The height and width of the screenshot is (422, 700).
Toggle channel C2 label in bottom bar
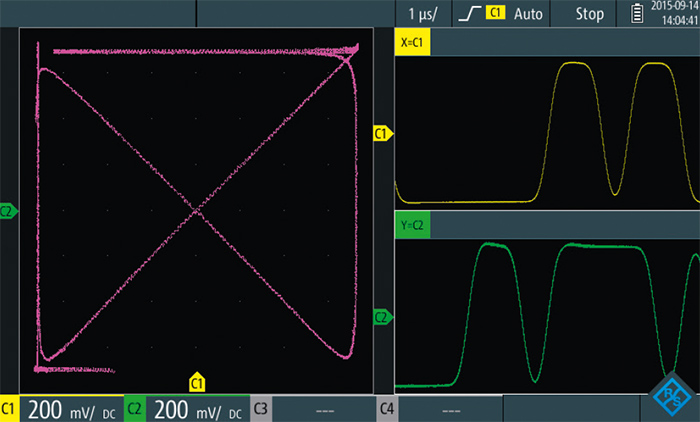point(135,409)
